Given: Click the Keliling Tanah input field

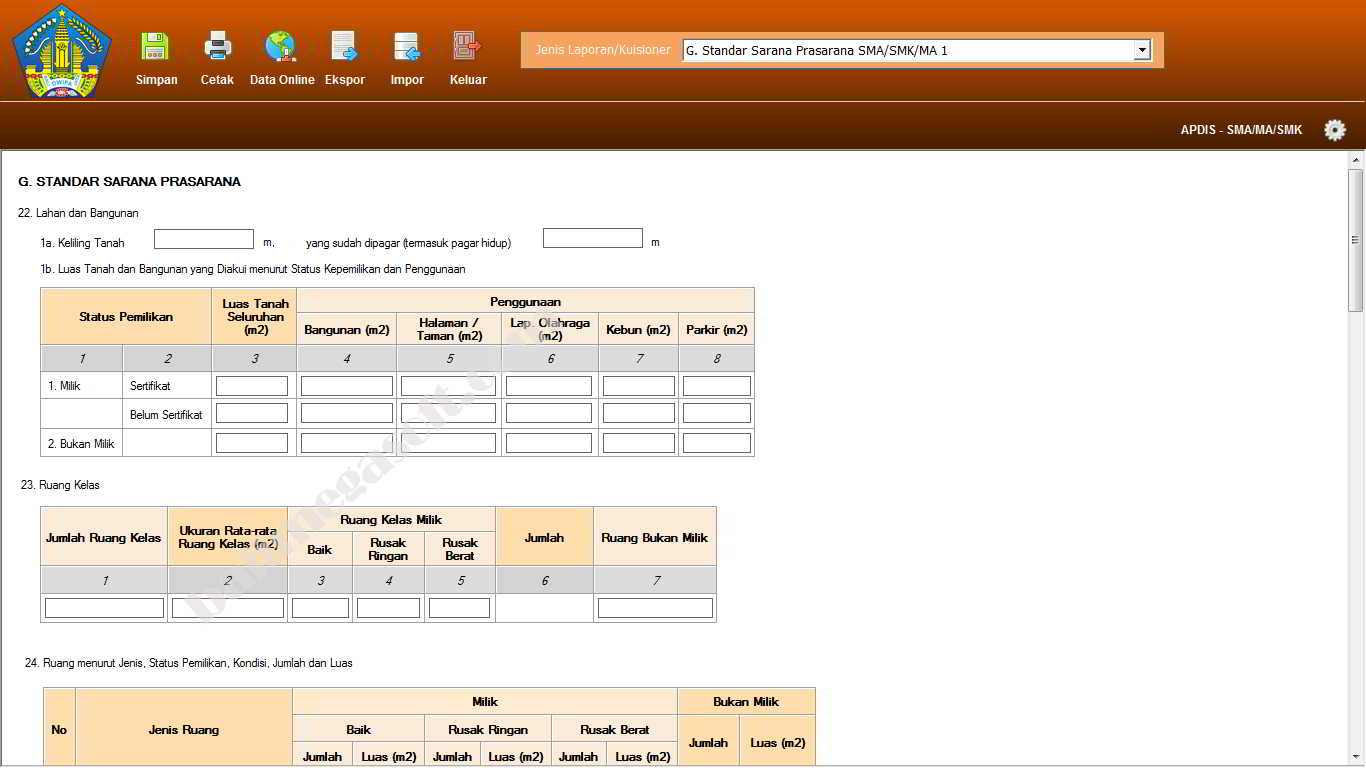Looking at the screenshot, I should [204, 239].
